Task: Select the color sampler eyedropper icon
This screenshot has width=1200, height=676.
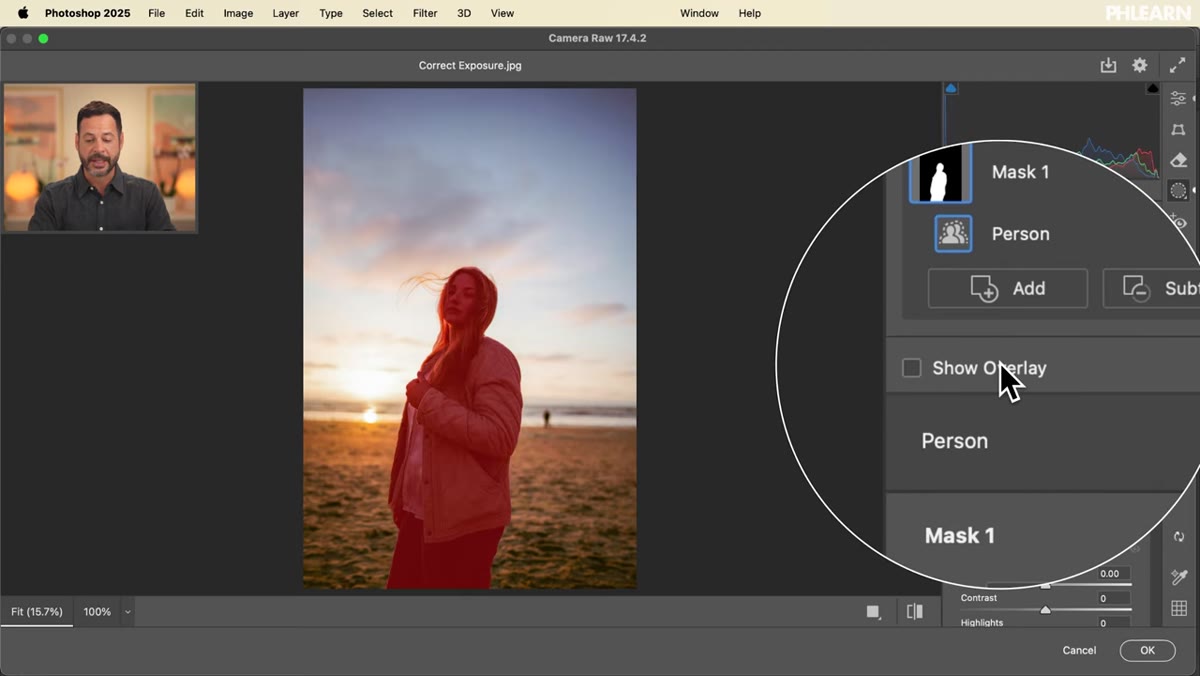Action: pyautogui.click(x=1179, y=577)
